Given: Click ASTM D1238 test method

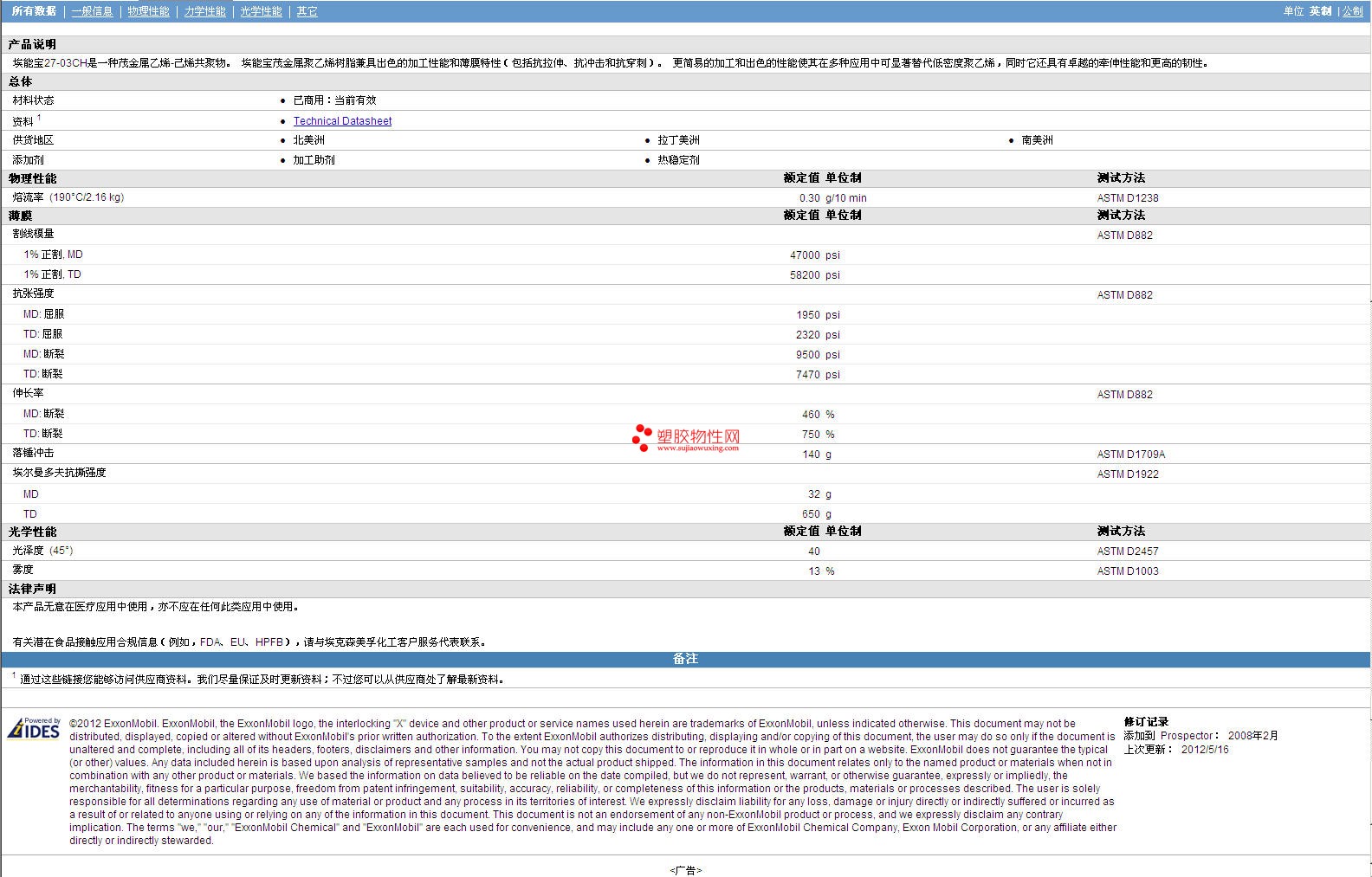Looking at the screenshot, I should click(1128, 198).
